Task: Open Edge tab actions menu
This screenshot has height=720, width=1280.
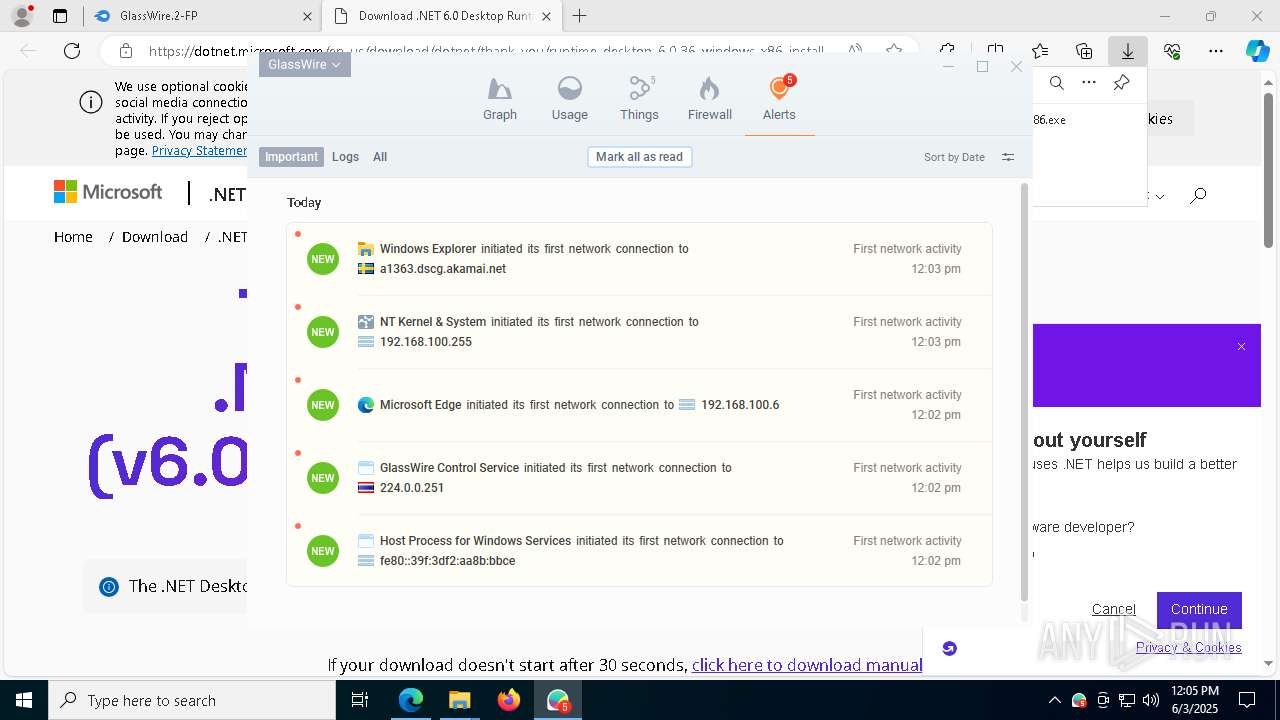Action: coord(60,16)
